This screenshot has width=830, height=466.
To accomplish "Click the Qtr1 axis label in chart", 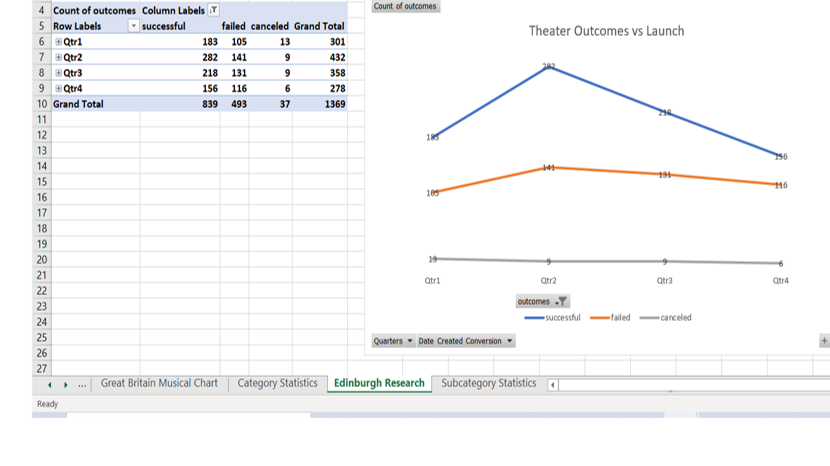I will [432, 281].
